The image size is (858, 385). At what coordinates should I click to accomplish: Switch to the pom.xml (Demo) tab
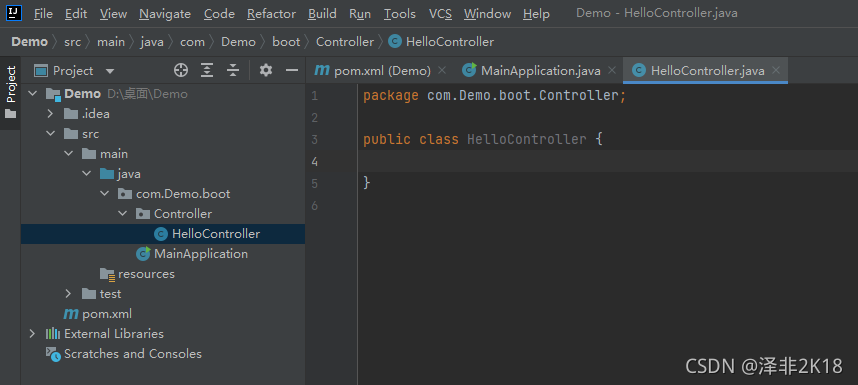[381, 71]
